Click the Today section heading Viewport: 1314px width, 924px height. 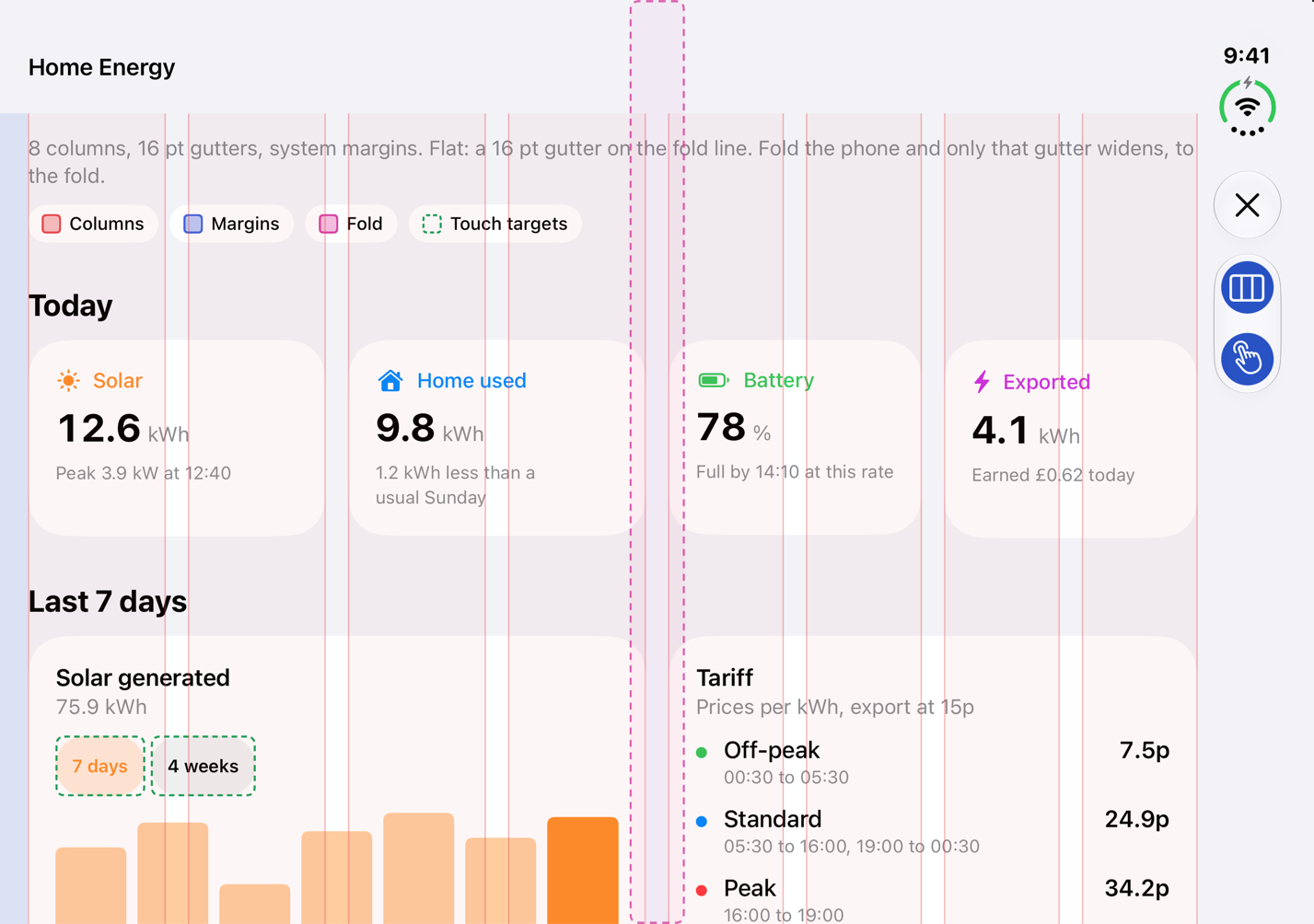[x=70, y=306]
